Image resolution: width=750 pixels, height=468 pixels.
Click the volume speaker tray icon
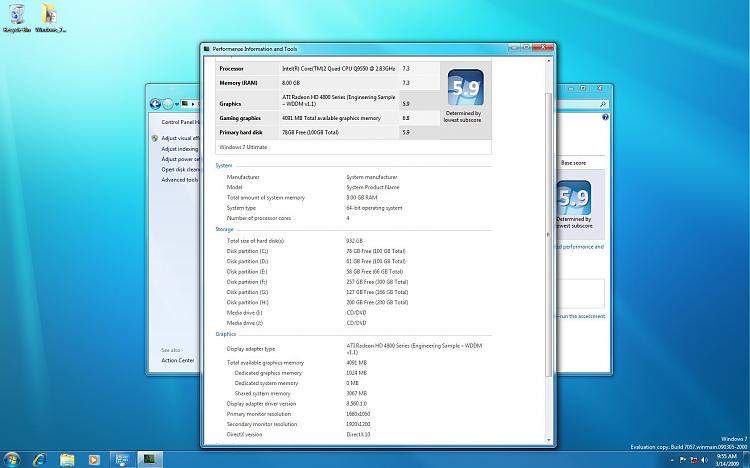704,460
